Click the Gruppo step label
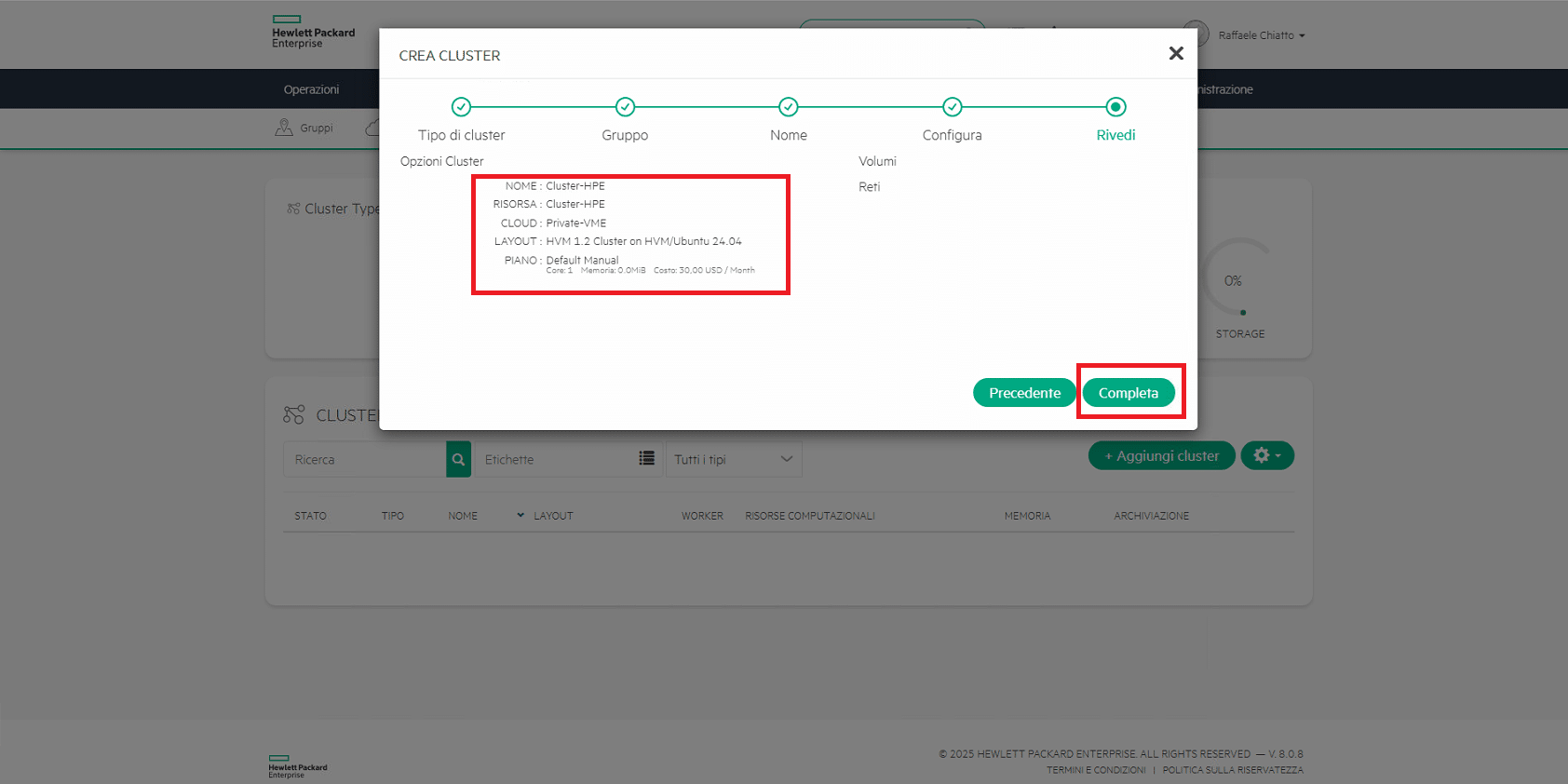This screenshot has height=784, width=1568. pyautogui.click(x=625, y=135)
